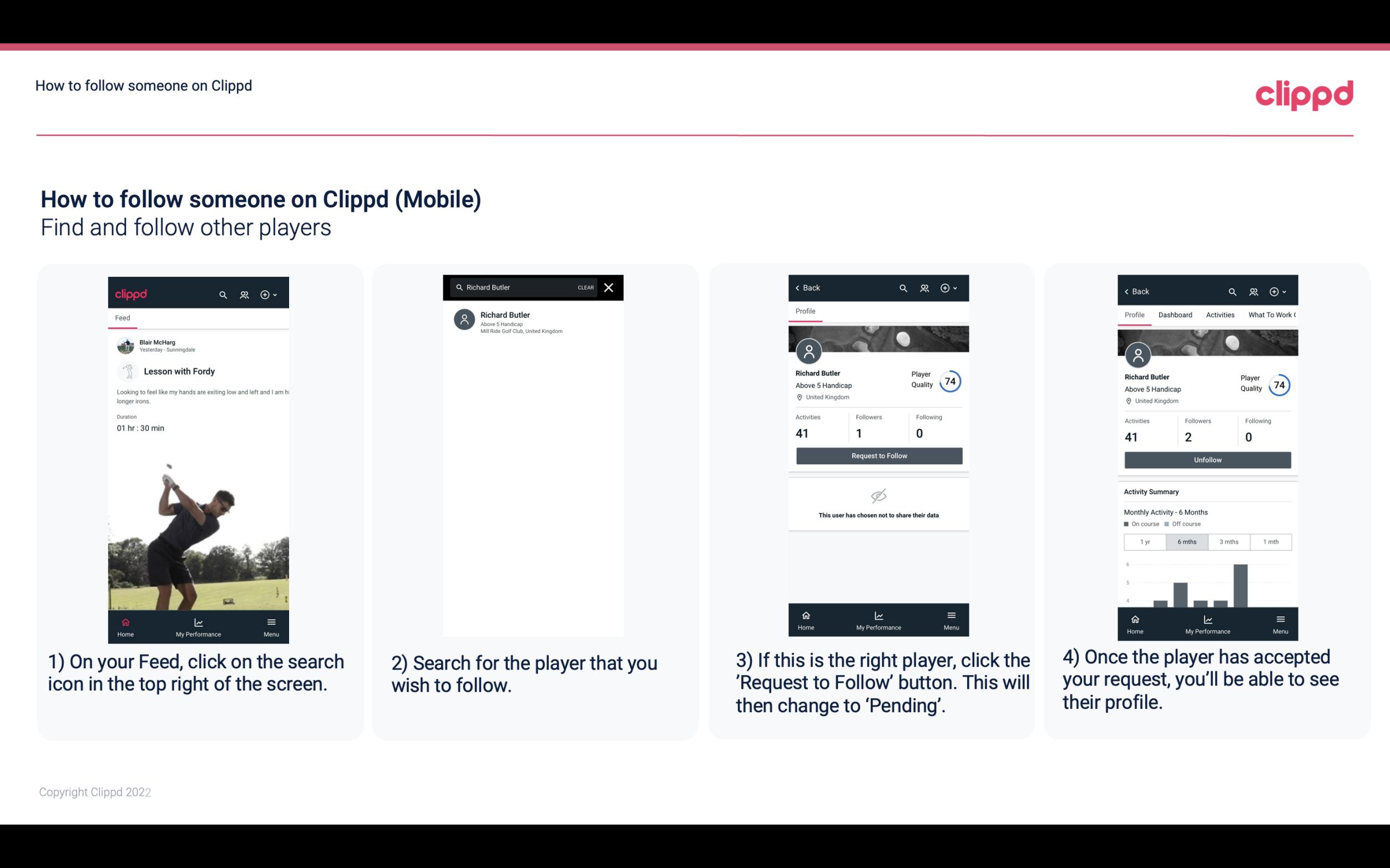The height and width of the screenshot is (868, 1390).
Task: Click the Back arrow icon on profile screen
Action: coord(801,287)
